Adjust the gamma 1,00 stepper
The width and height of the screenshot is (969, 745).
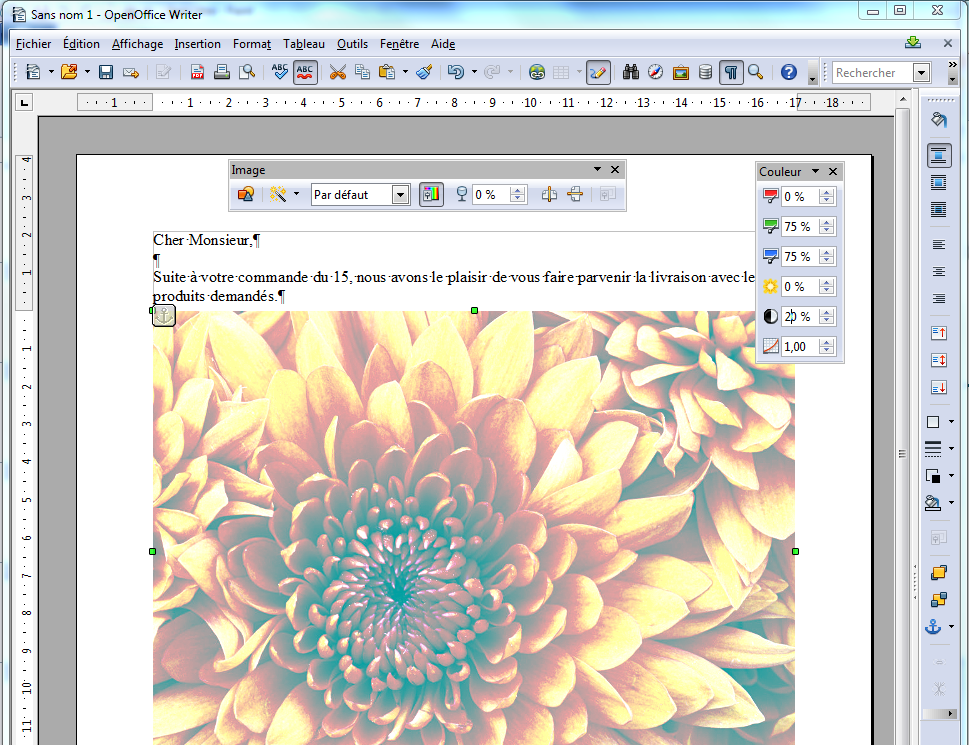click(826, 347)
